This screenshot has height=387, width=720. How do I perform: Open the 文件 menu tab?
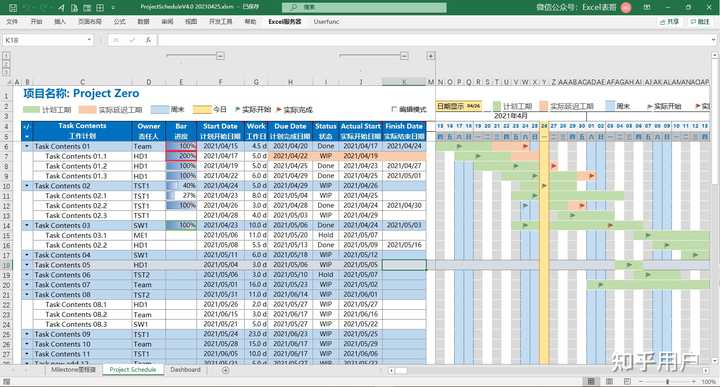12,22
